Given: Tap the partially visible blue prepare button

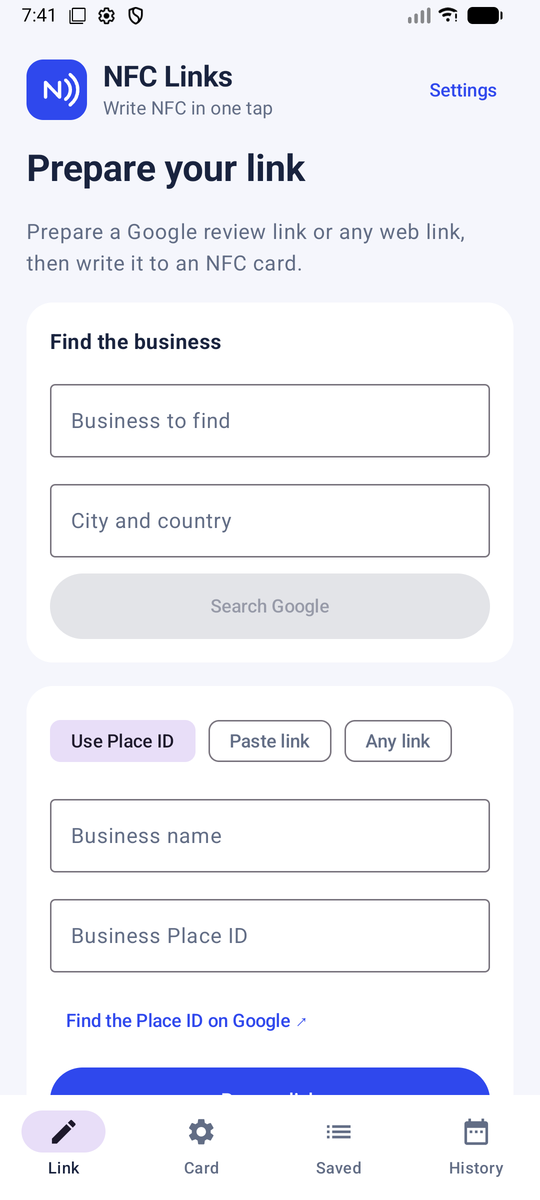Looking at the screenshot, I should (270, 1081).
